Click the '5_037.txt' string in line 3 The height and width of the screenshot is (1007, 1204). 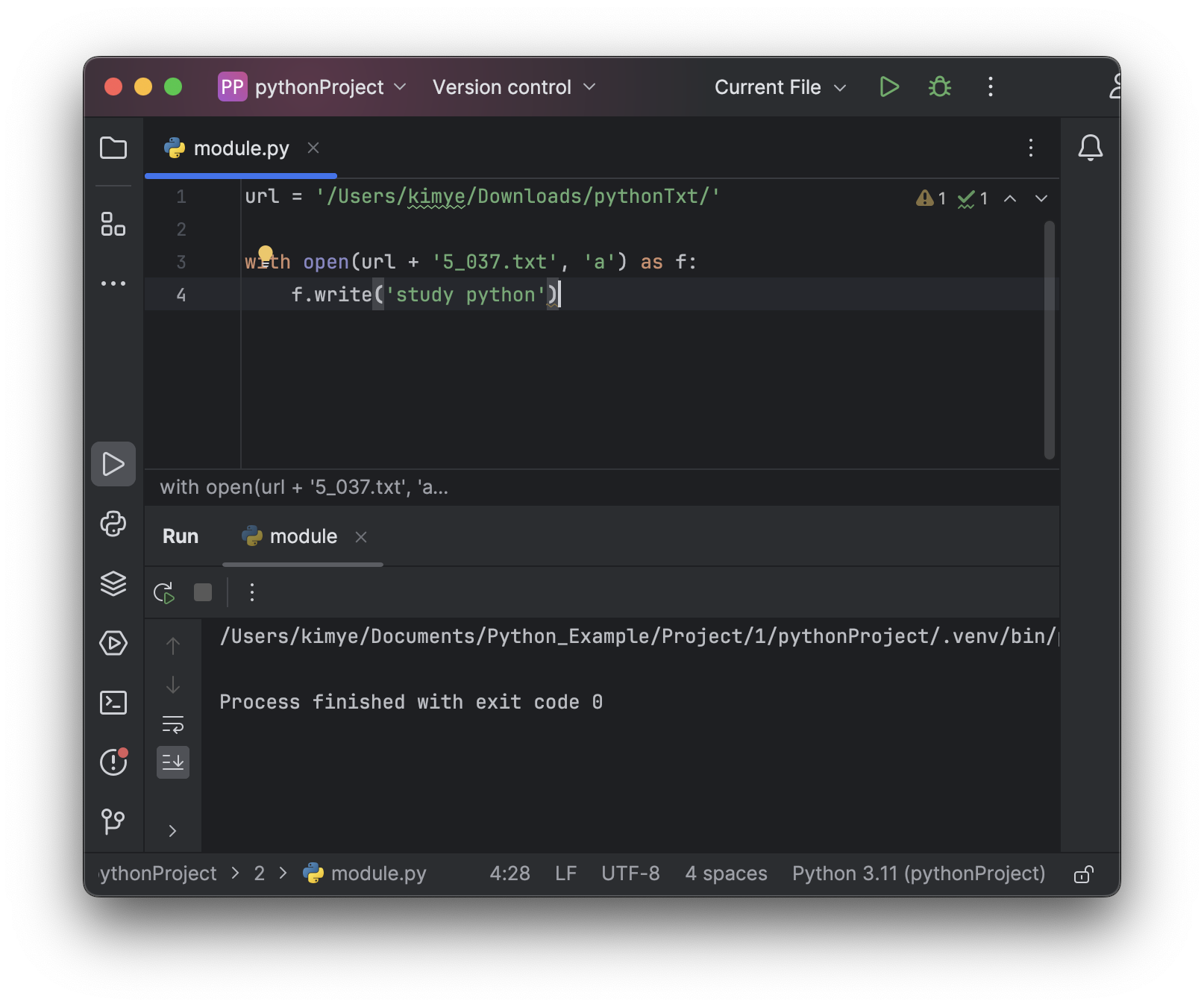click(495, 262)
